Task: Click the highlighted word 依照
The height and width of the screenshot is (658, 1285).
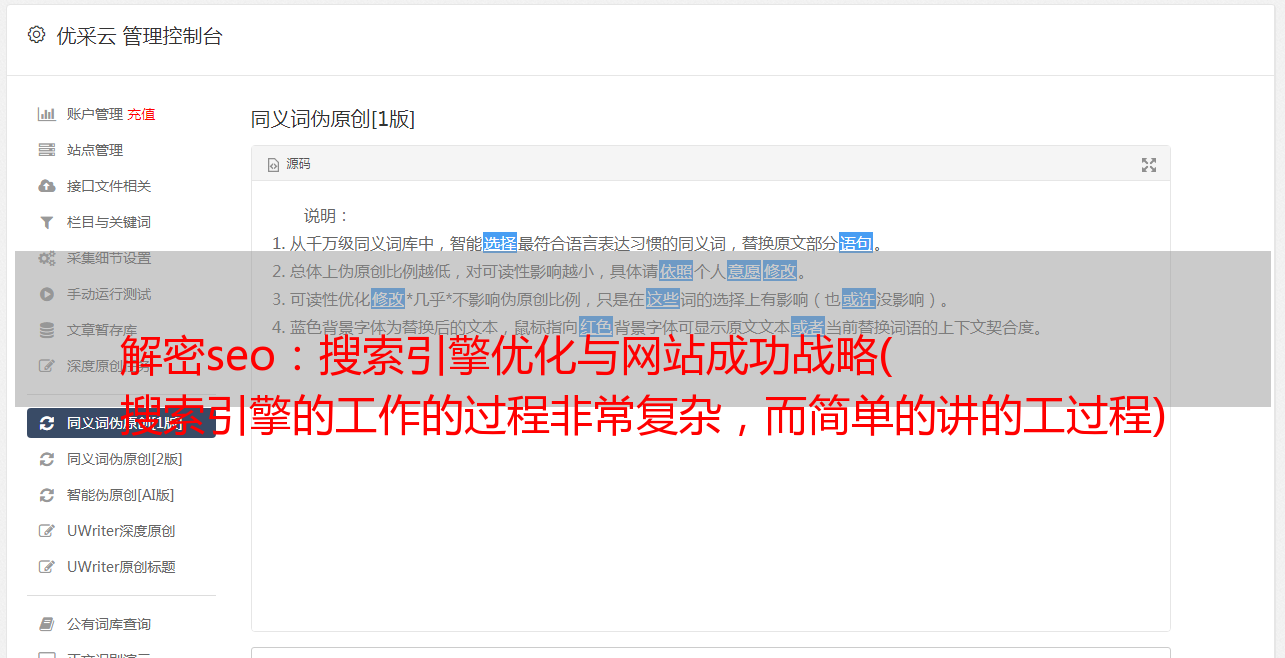Action: (675, 271)
